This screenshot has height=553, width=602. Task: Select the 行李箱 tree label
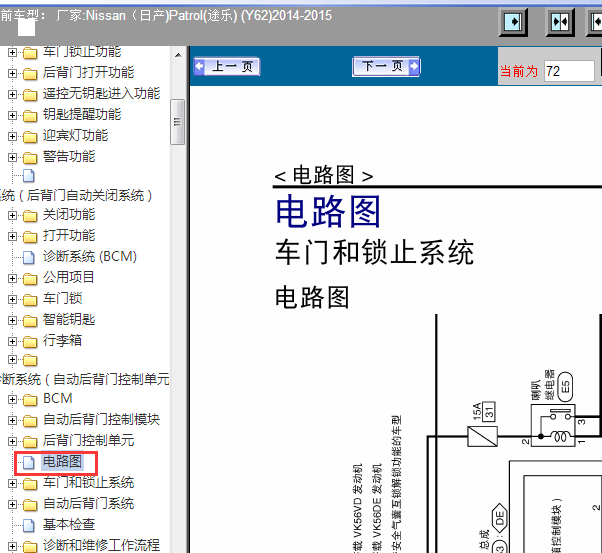click(63, 340)
